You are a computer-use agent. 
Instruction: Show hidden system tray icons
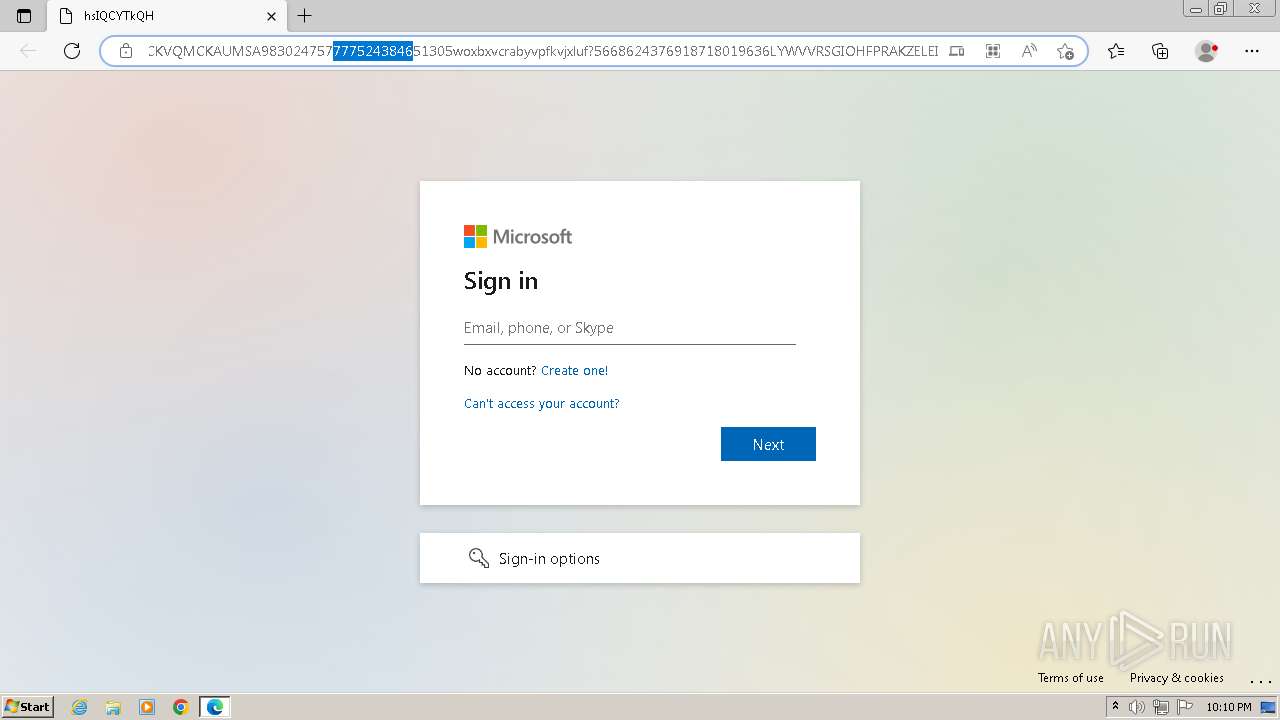pos(1115,707)
